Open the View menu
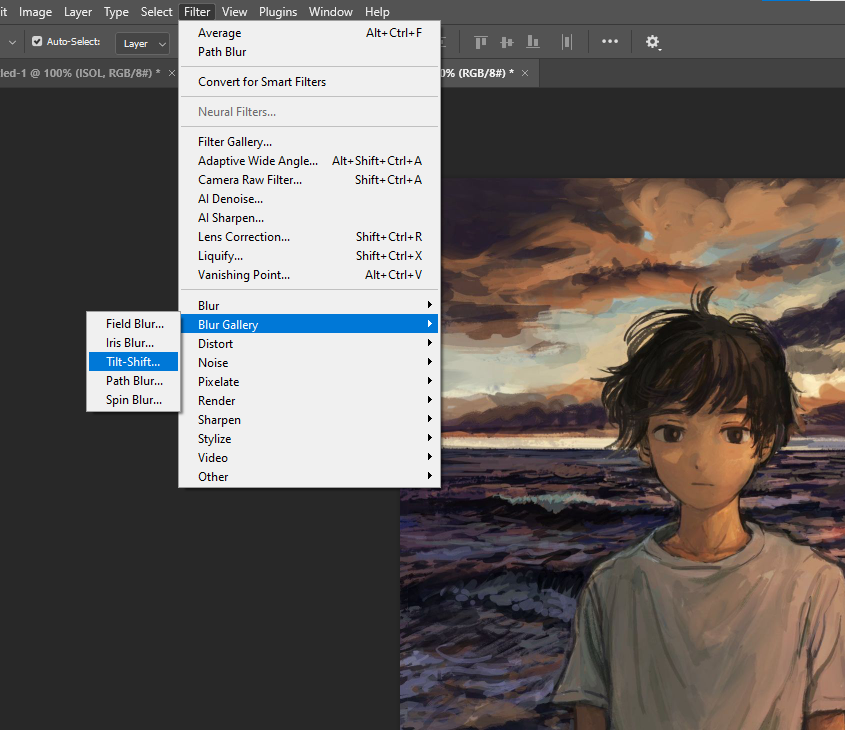845x730 pixels. [x=234, y=12]
